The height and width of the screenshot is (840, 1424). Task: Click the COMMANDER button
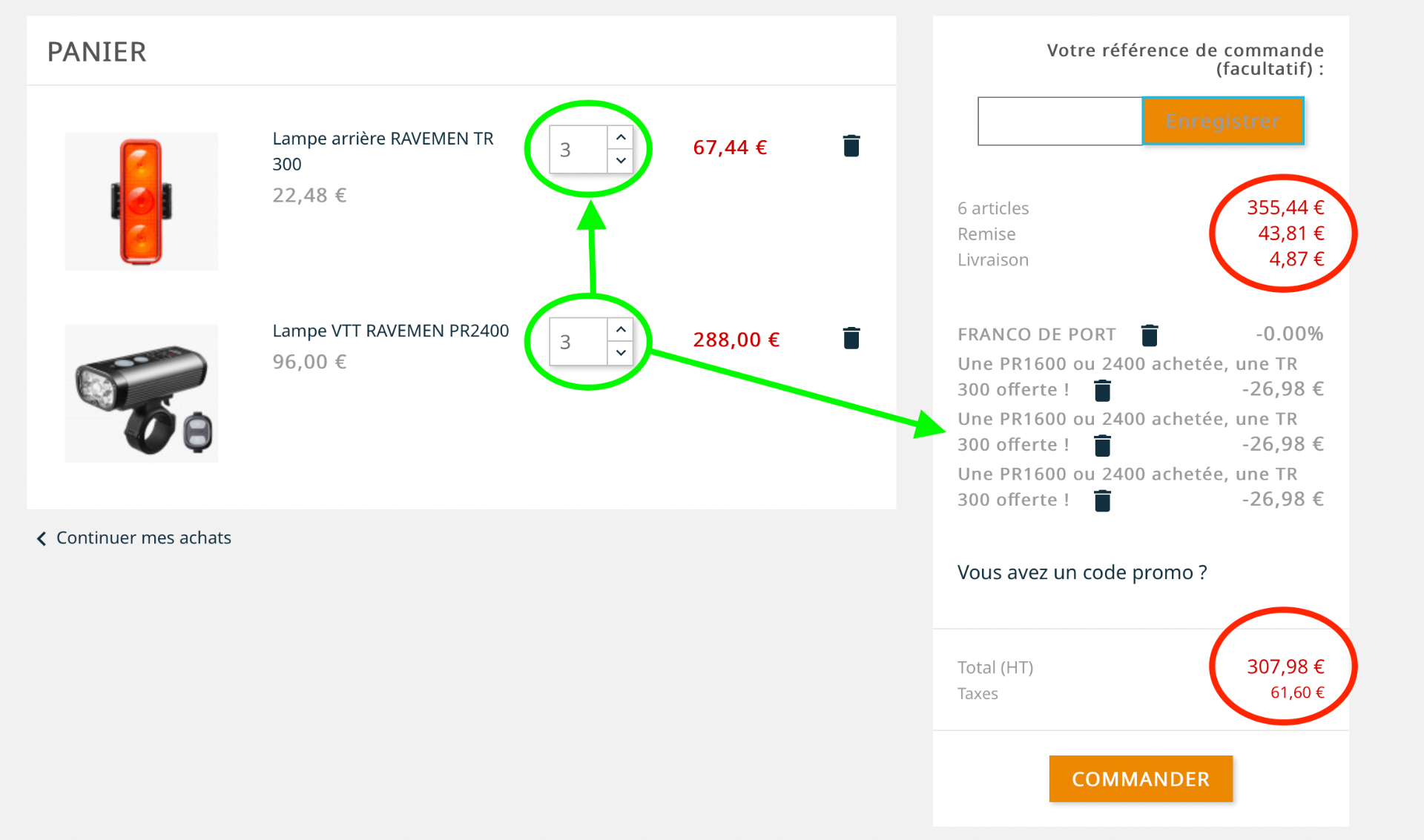[x=1141, y=778]
